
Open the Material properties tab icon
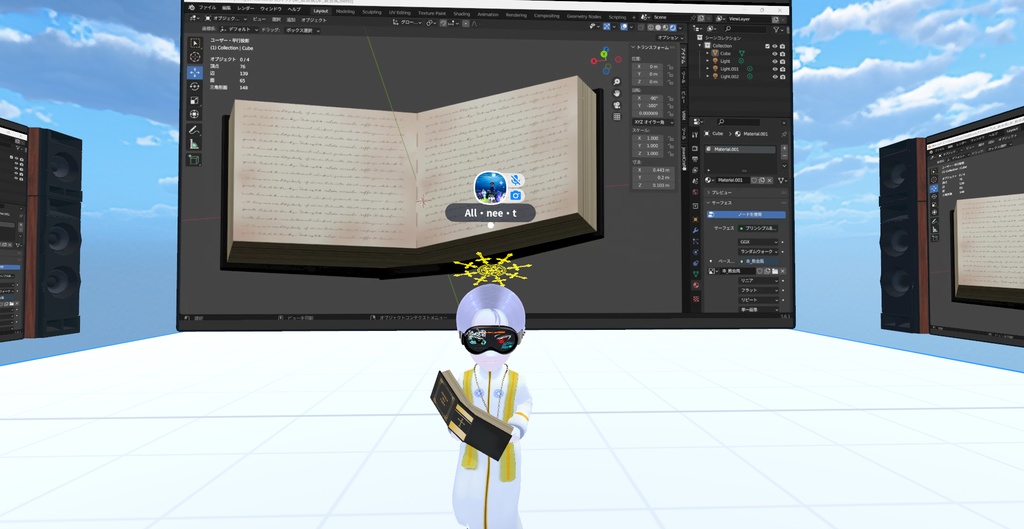point(696,285)
